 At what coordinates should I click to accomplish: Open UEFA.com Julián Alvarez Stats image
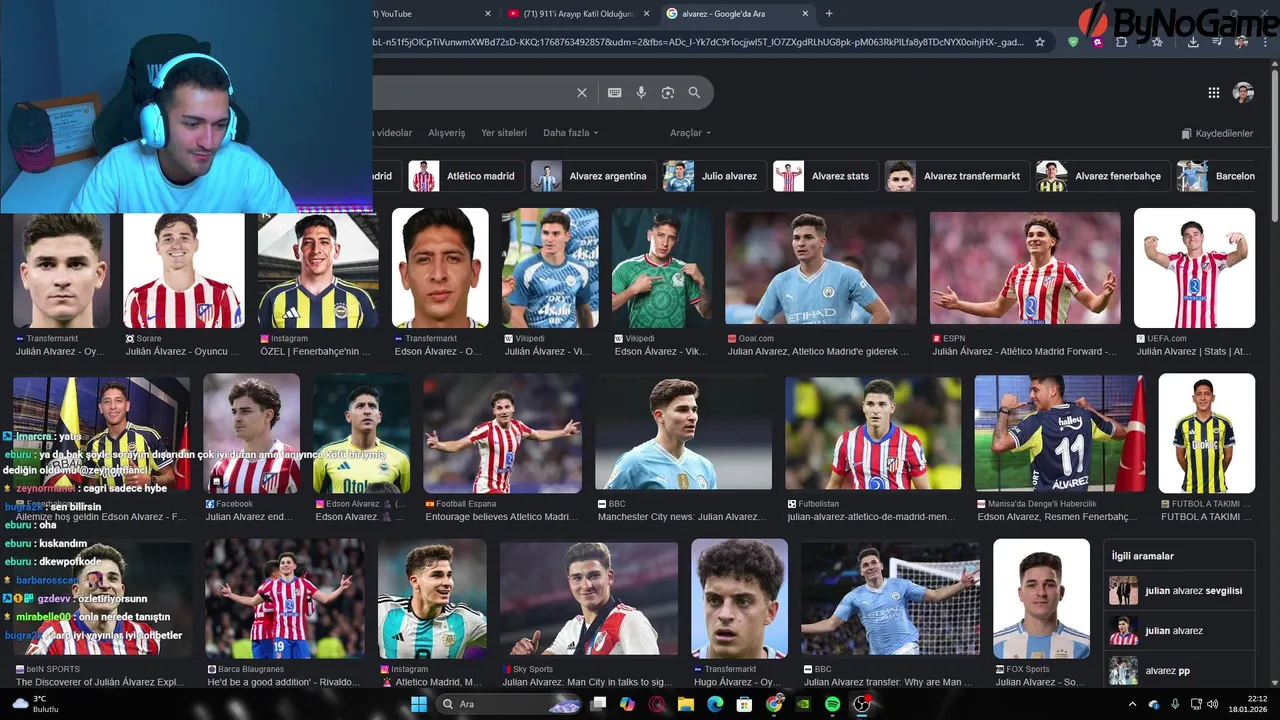[x=1194, y=268]
